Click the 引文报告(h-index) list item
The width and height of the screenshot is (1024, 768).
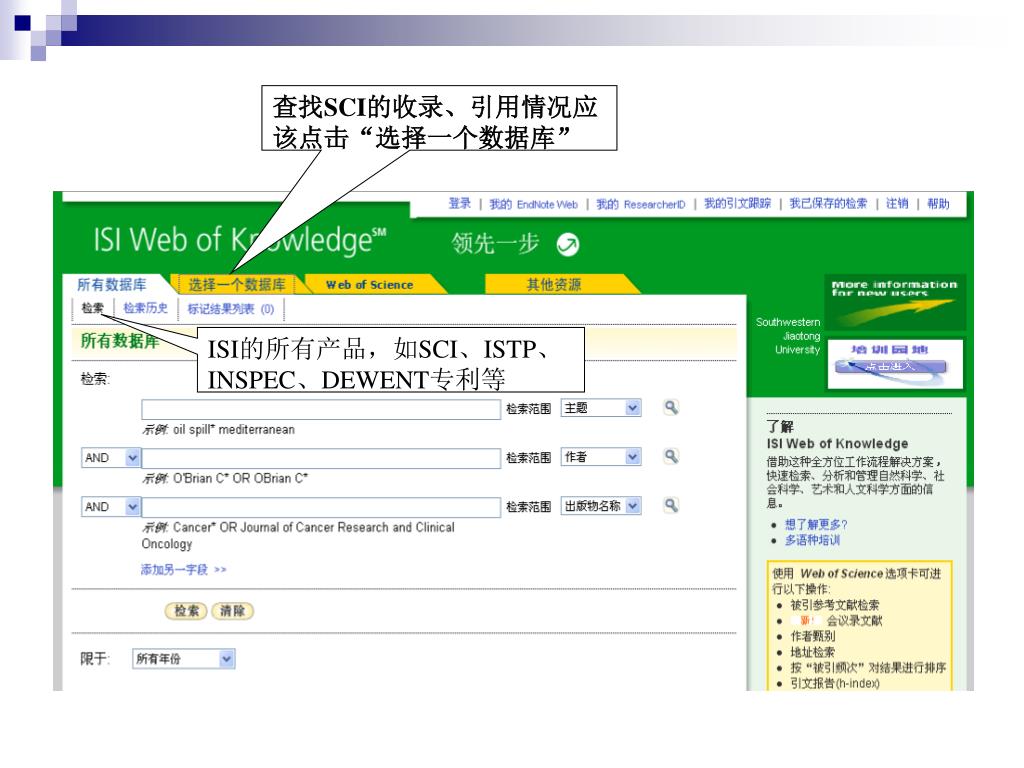pos(835,683)
